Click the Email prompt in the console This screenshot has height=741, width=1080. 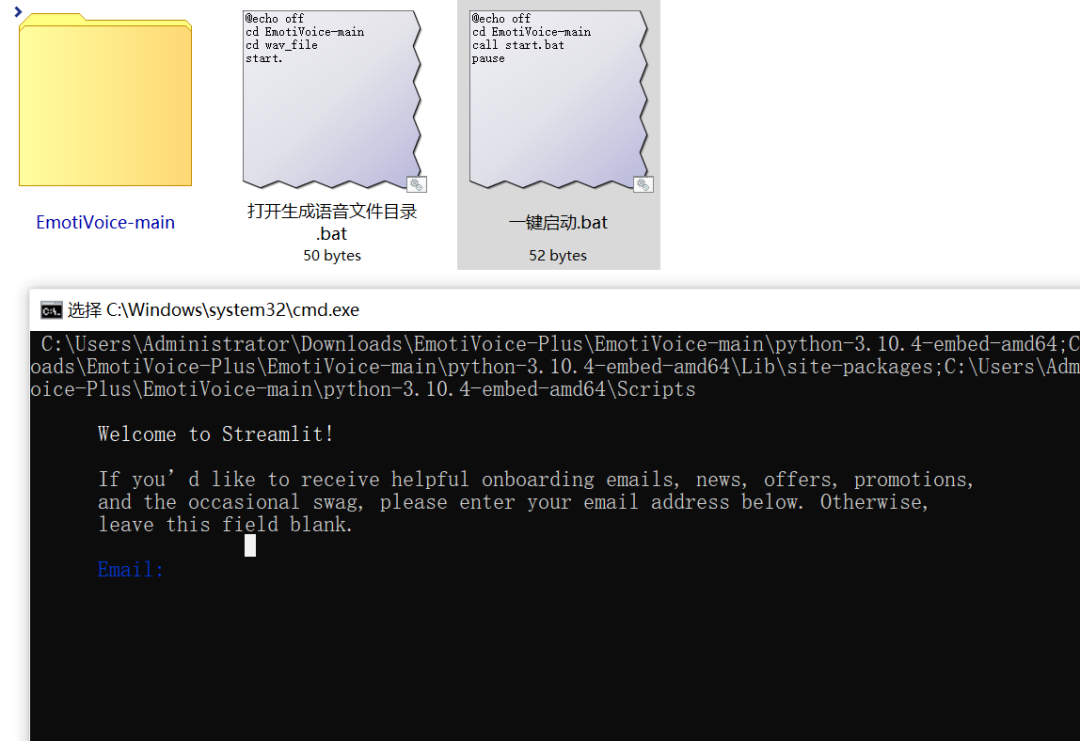coord(130,570)
